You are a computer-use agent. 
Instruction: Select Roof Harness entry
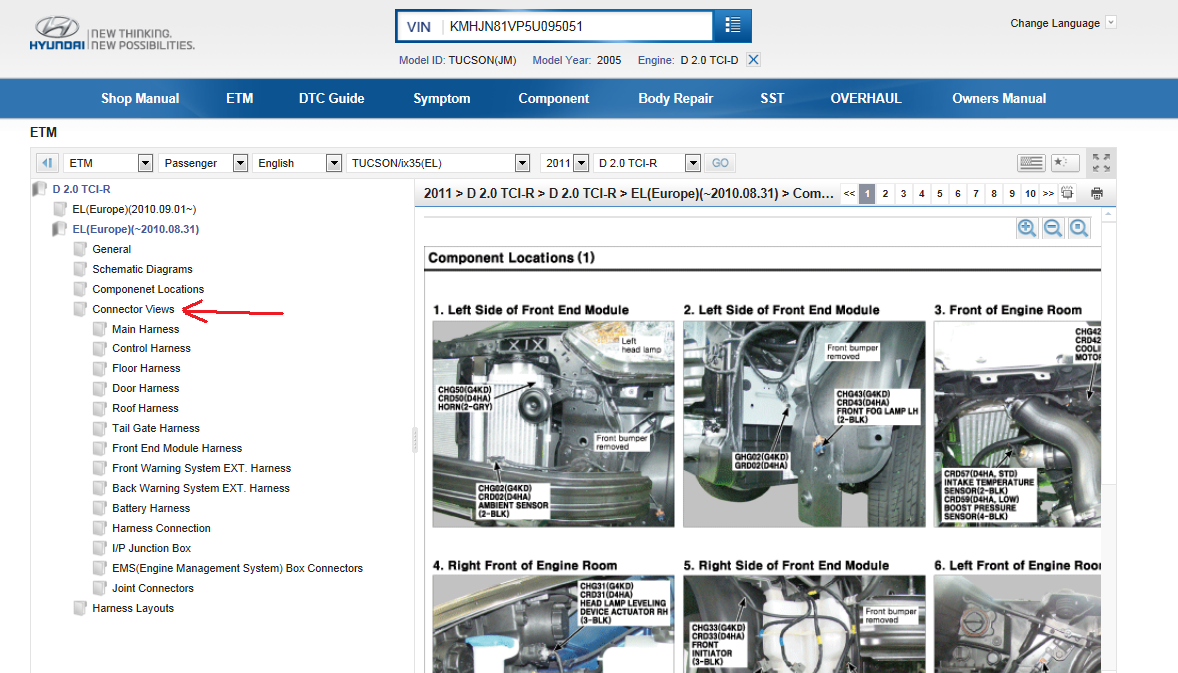pos(145,408)
